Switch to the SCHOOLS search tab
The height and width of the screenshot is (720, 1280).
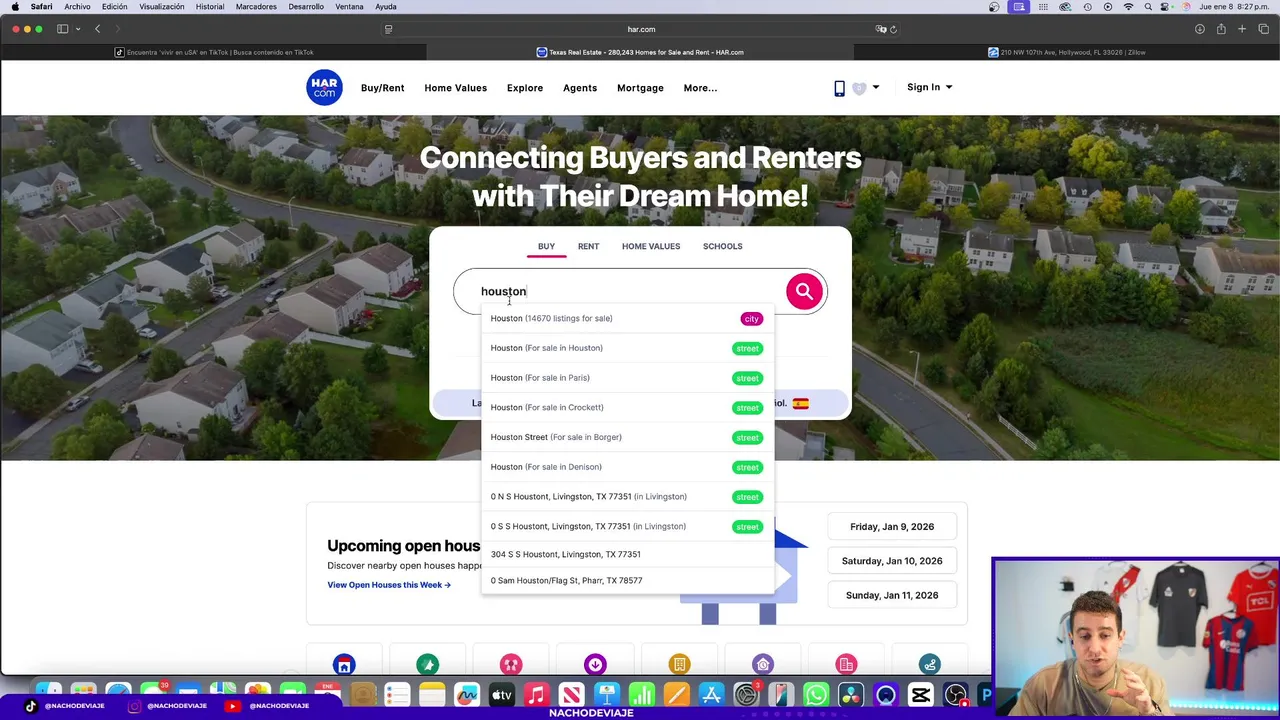722,246
